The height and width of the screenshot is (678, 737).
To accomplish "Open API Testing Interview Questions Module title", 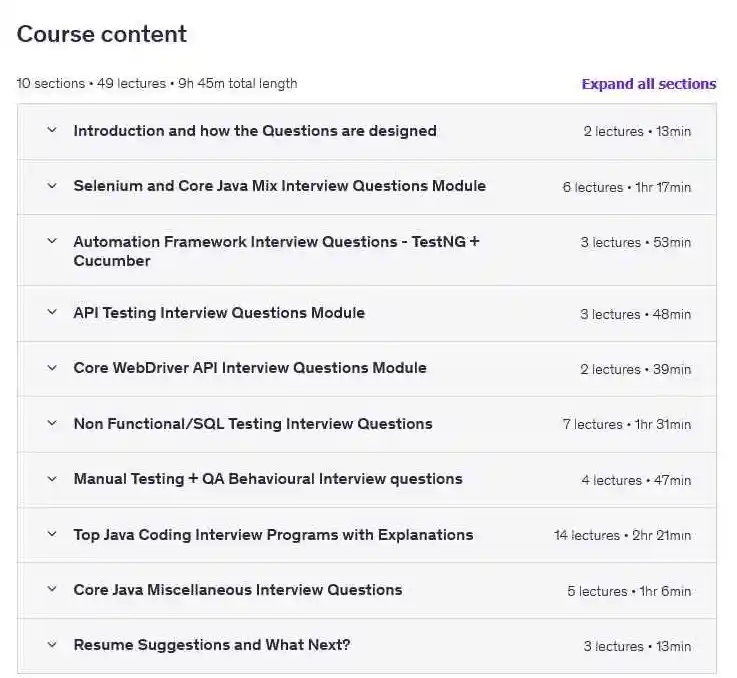I will click(x=219, y=313).
